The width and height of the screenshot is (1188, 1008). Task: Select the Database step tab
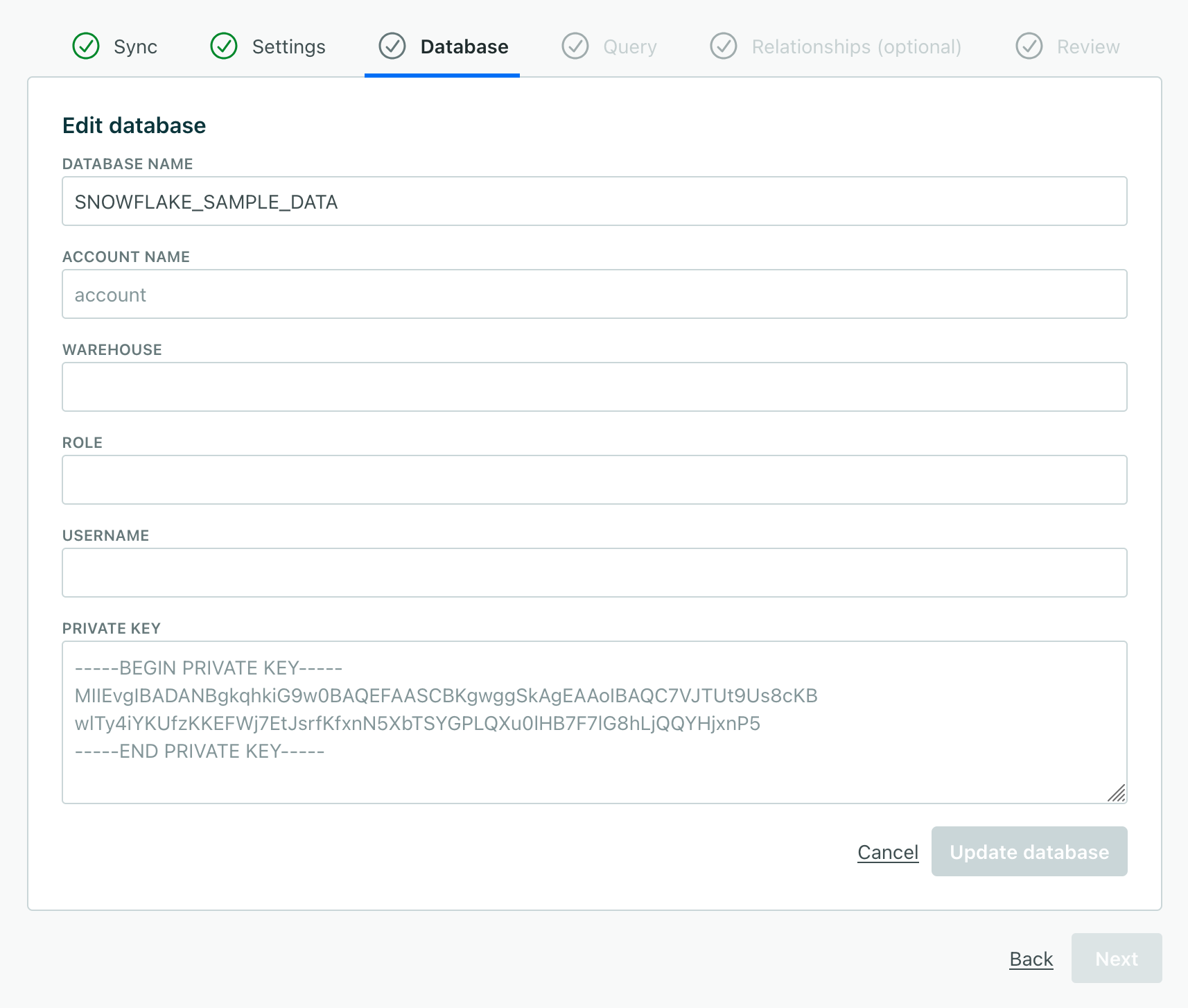click(442, 46)
